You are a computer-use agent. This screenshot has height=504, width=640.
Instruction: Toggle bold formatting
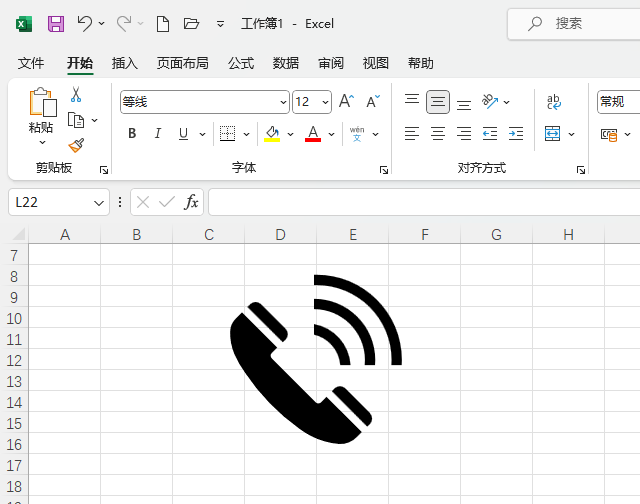coord(132,133)
